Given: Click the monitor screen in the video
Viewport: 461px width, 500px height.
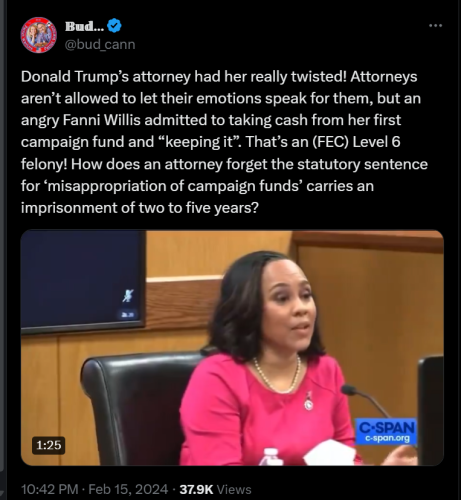Looking at the screenshot, I should pos(83,281).
